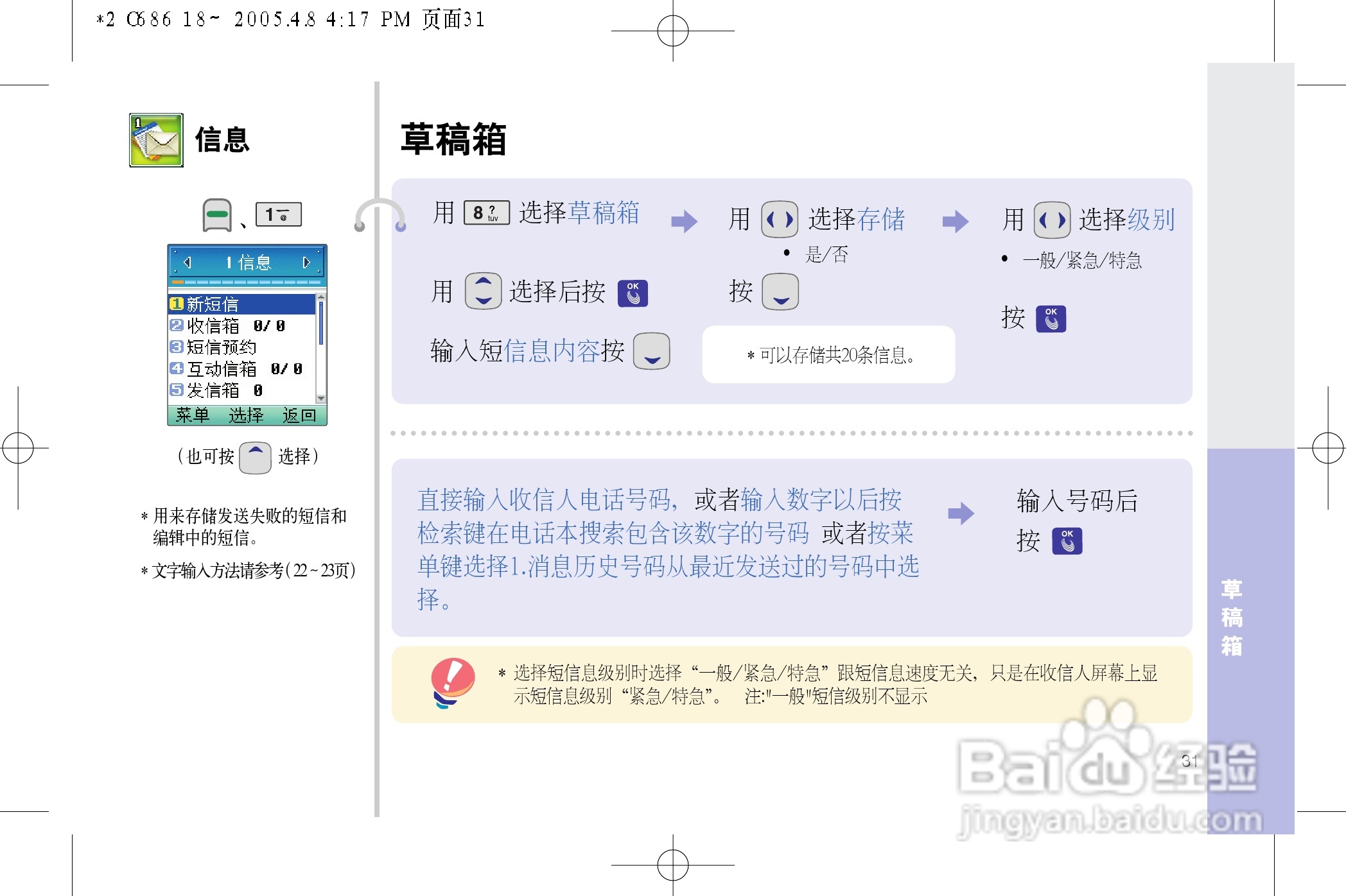Click left-right navigation key beside 选择级别
1346x896 pixels.
click(1052, 220)
